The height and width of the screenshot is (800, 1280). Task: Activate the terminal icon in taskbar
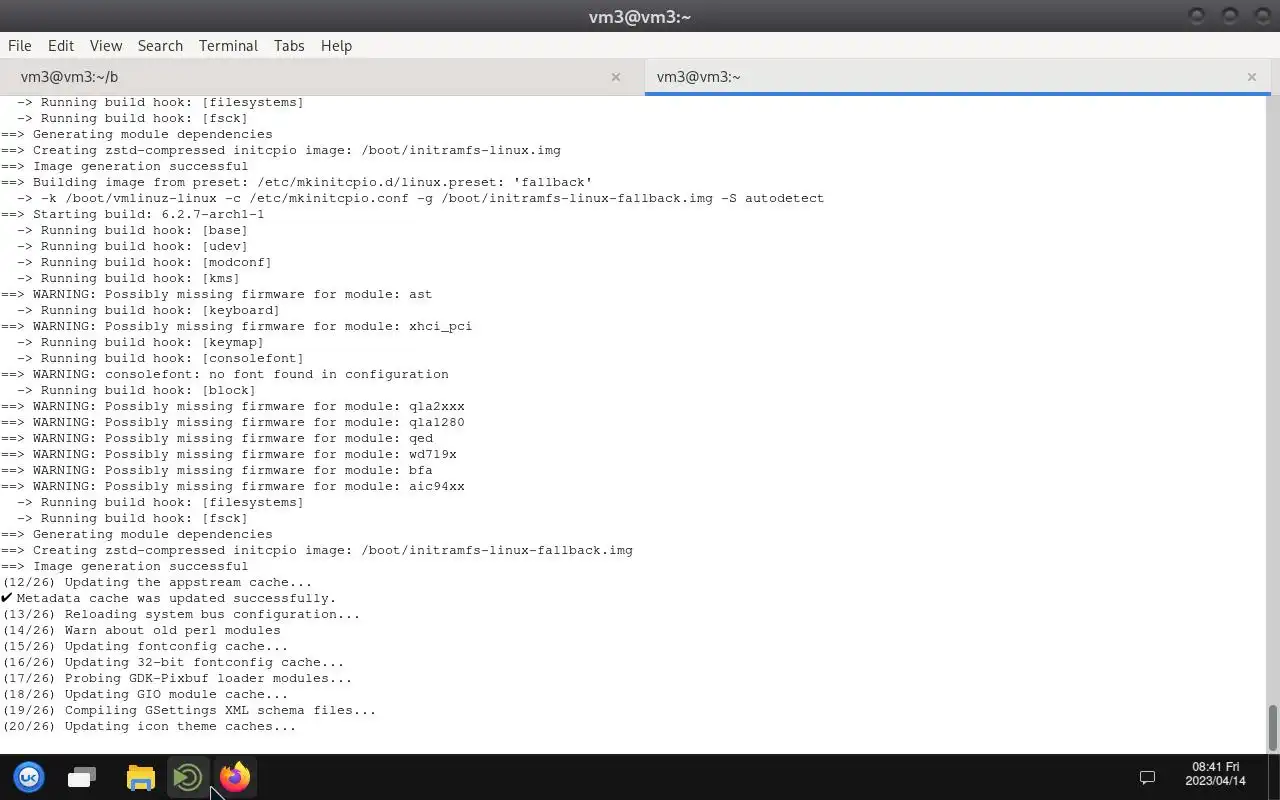(188, 777)
